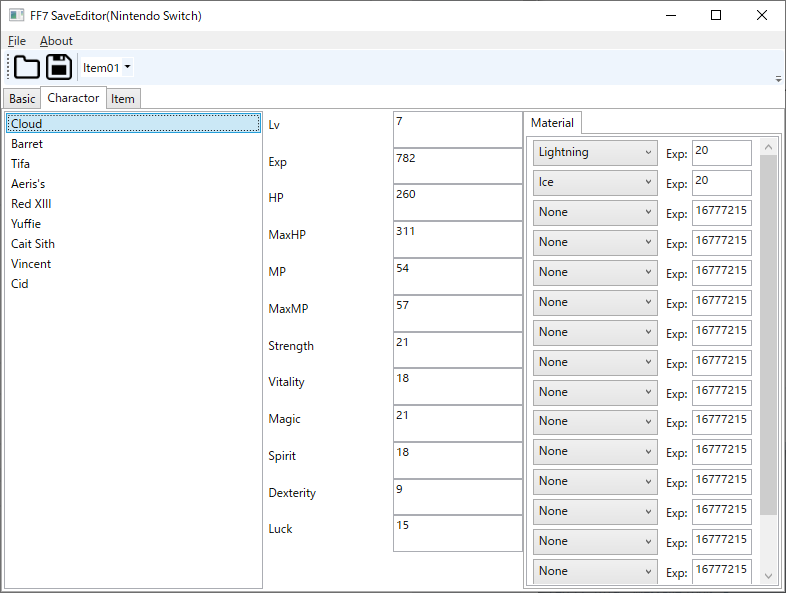Select Red XIII in the character list
Image resolution: width=786 pixels, height=593 pixels.
click(133, 204)
